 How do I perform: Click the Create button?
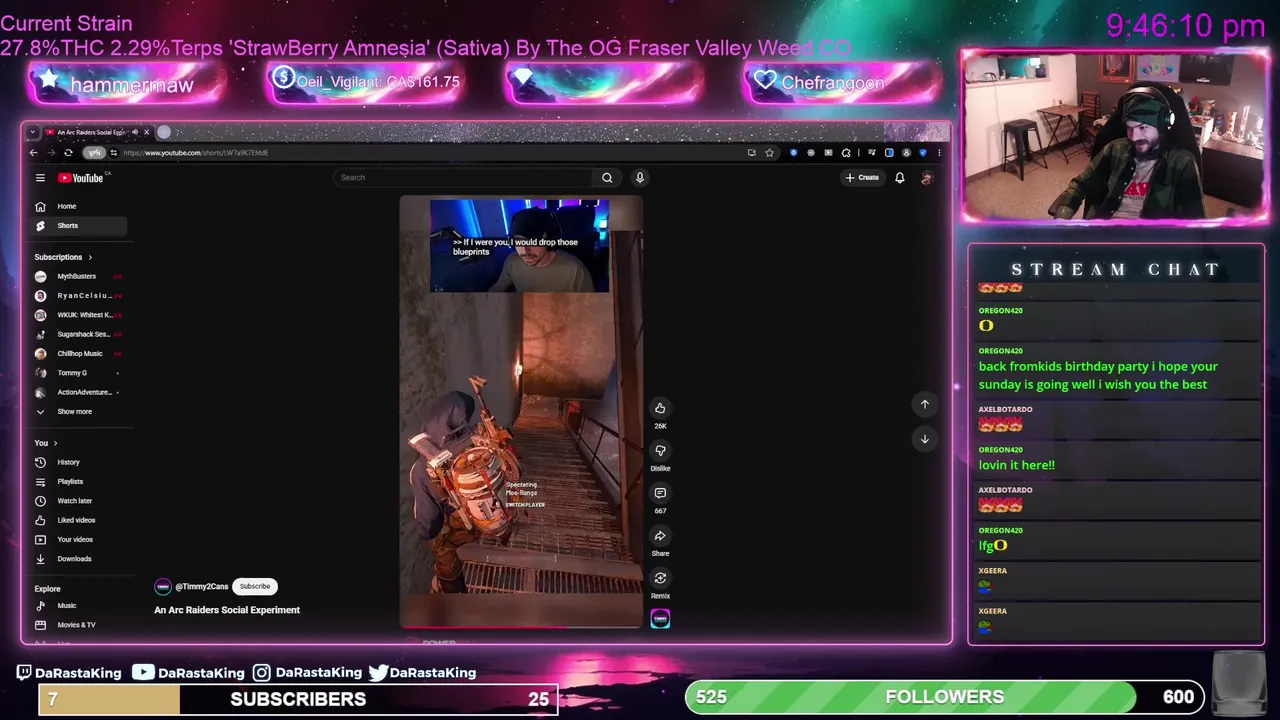(862, 178)
